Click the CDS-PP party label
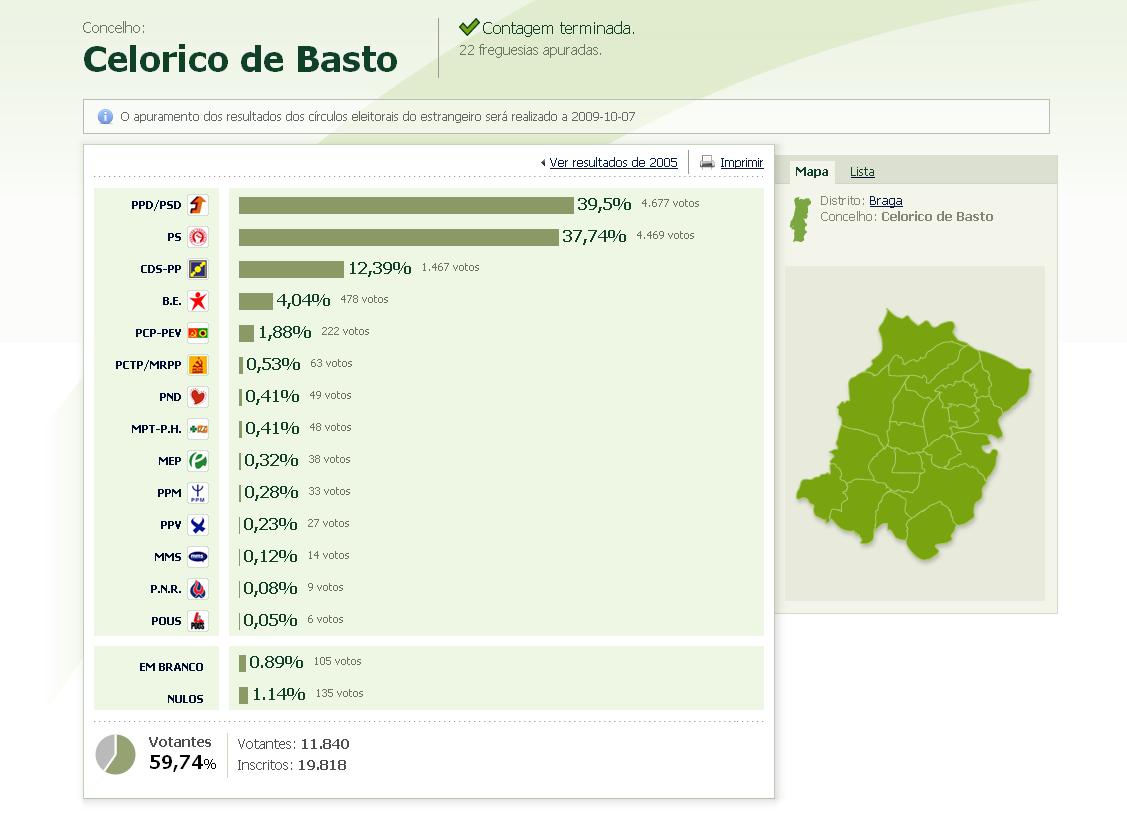Screen dimensions: 1127x832 tap(160, 269)
